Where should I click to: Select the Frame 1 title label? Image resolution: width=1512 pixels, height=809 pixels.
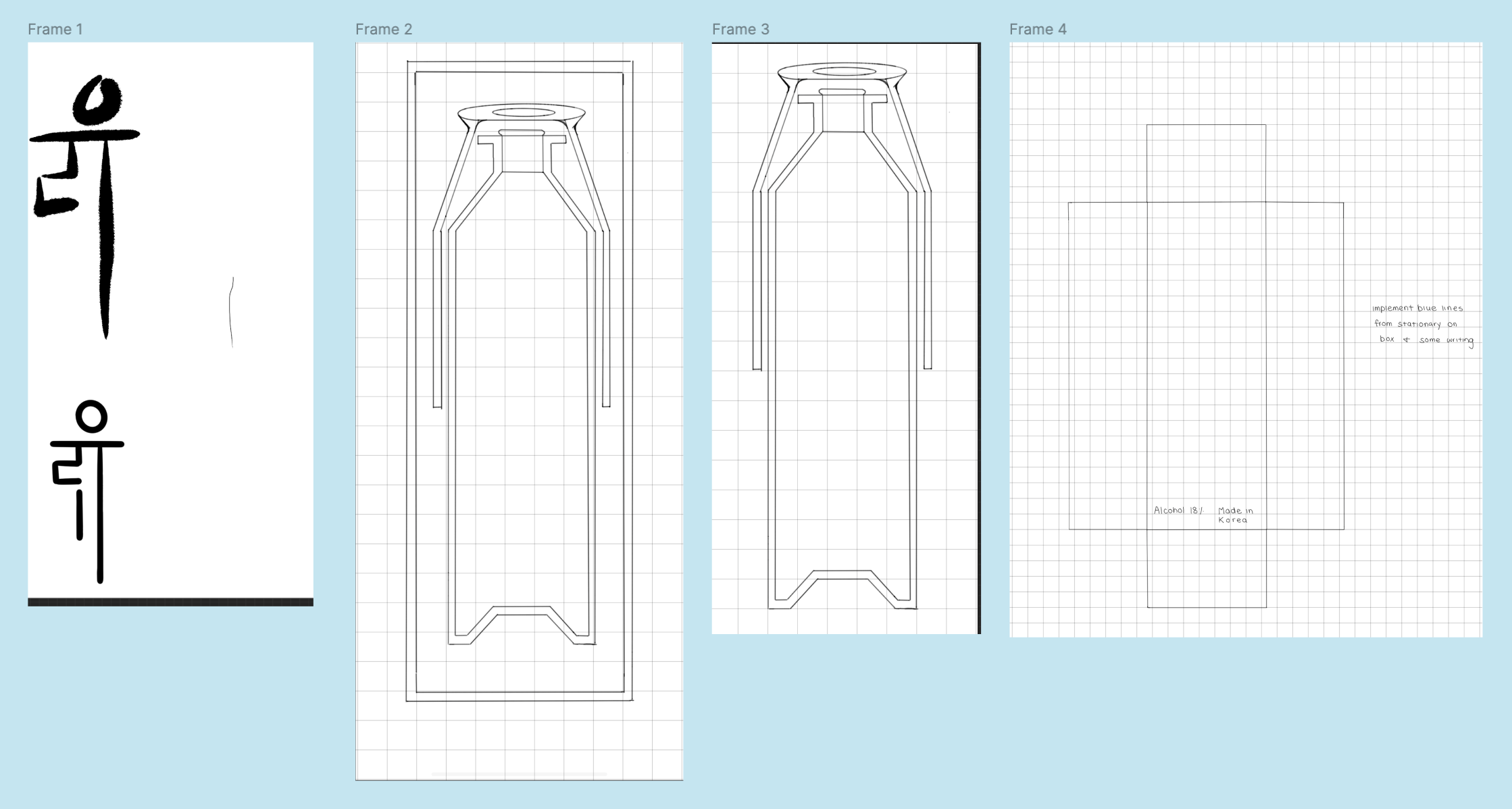[x=55, y=29]
